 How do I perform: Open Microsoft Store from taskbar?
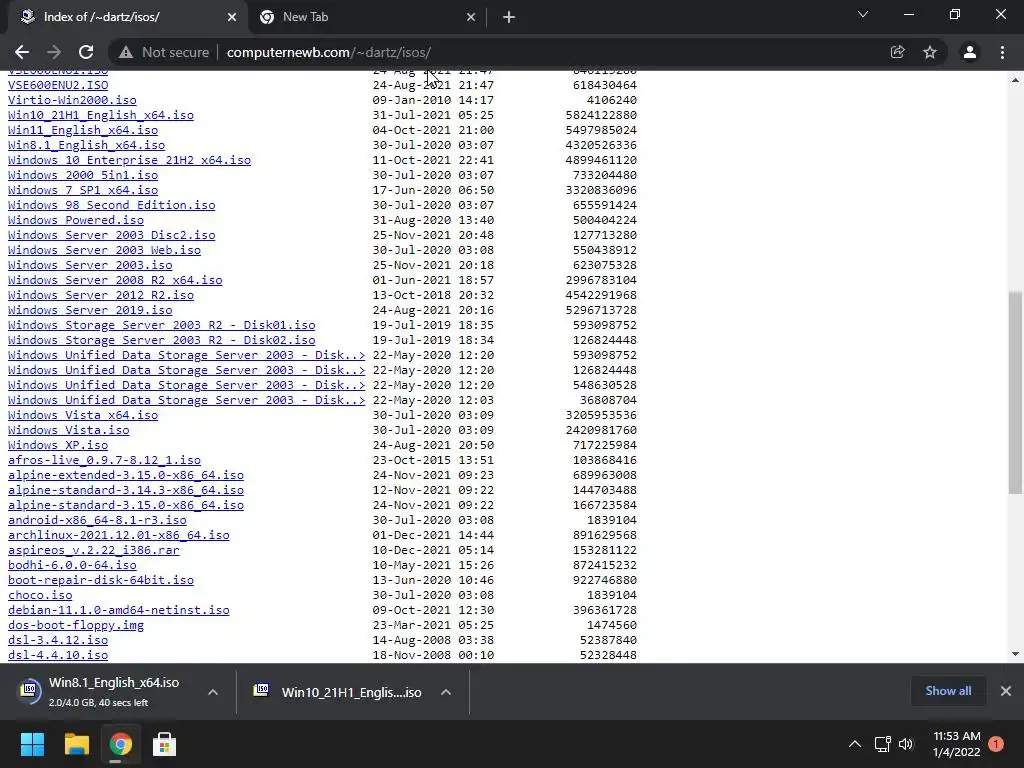165,744
